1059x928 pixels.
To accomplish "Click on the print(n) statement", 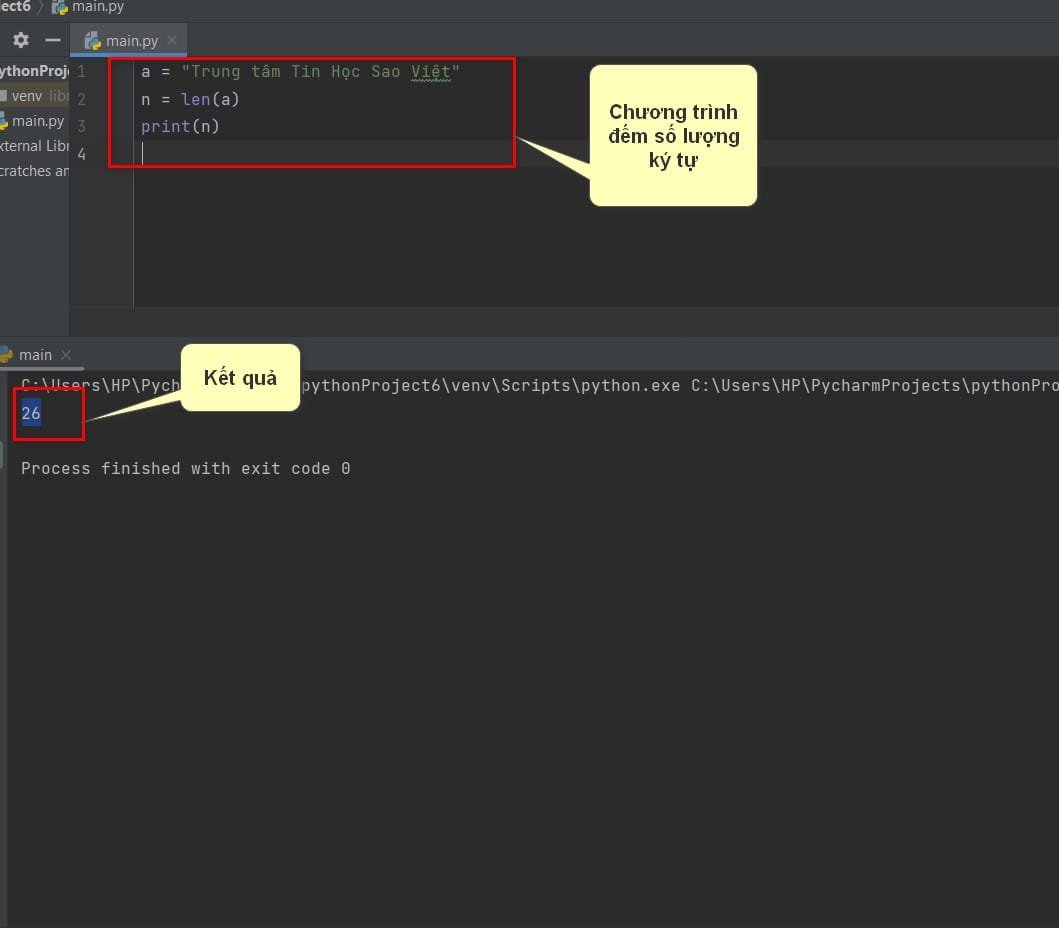I will tap(180, 126).
